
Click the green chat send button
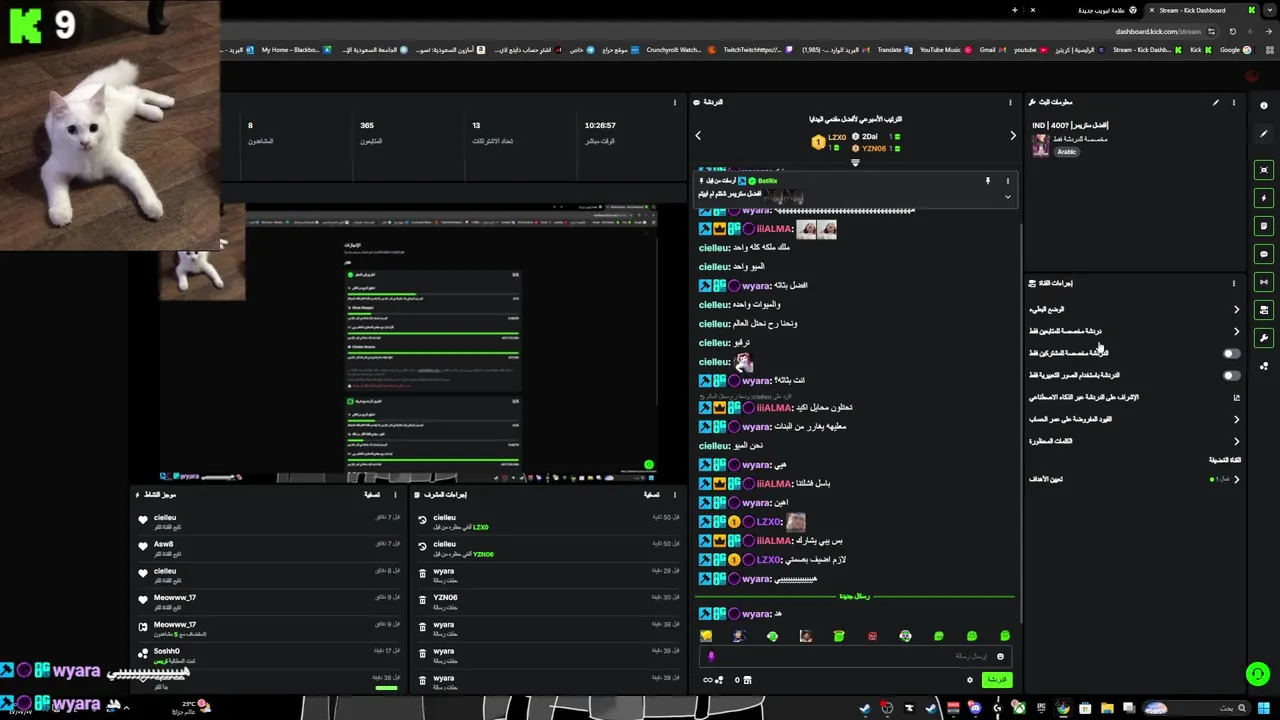[x=997, y=680]
